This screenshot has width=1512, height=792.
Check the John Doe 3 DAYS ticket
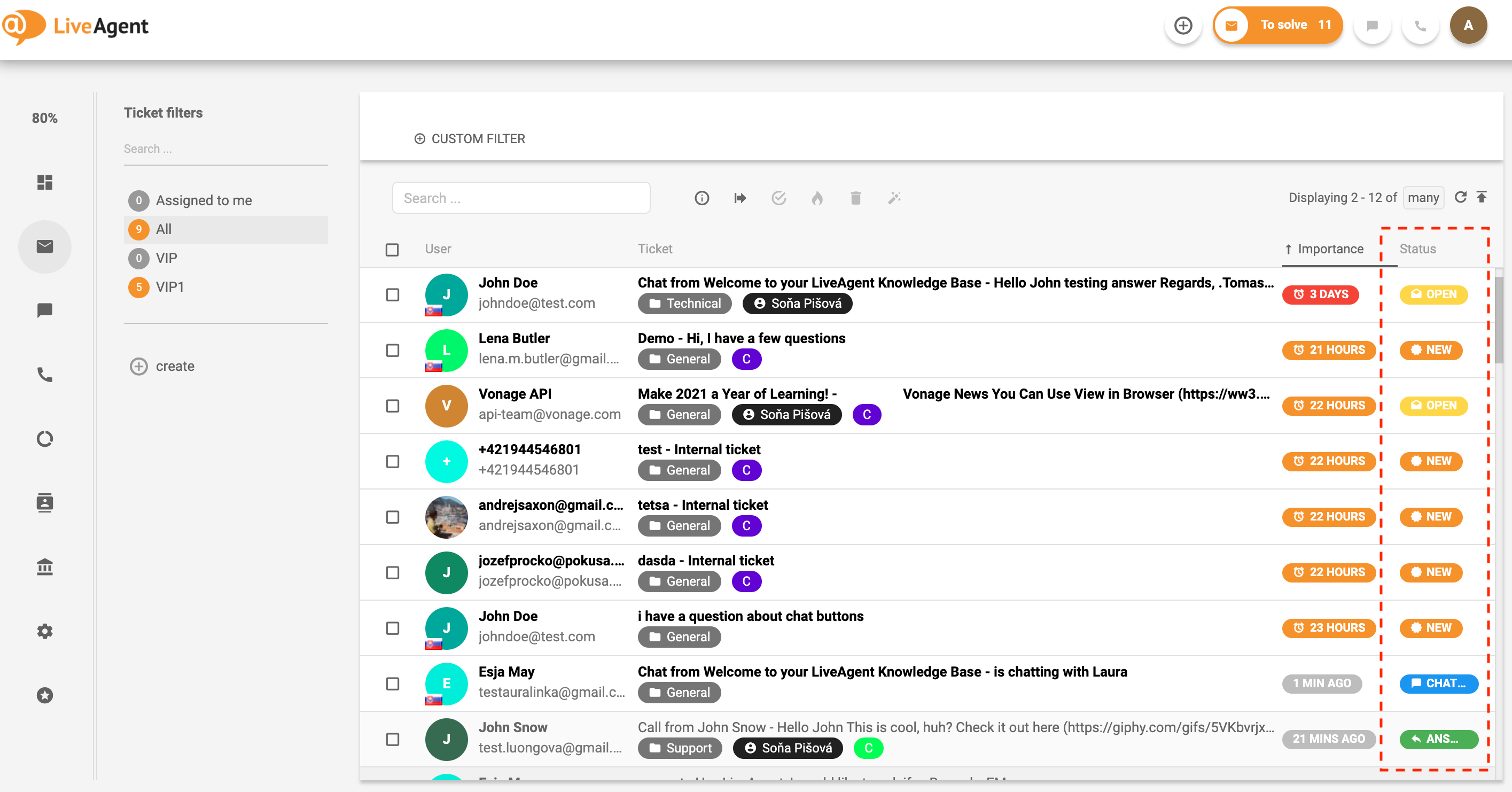click(x=393, y=294)
